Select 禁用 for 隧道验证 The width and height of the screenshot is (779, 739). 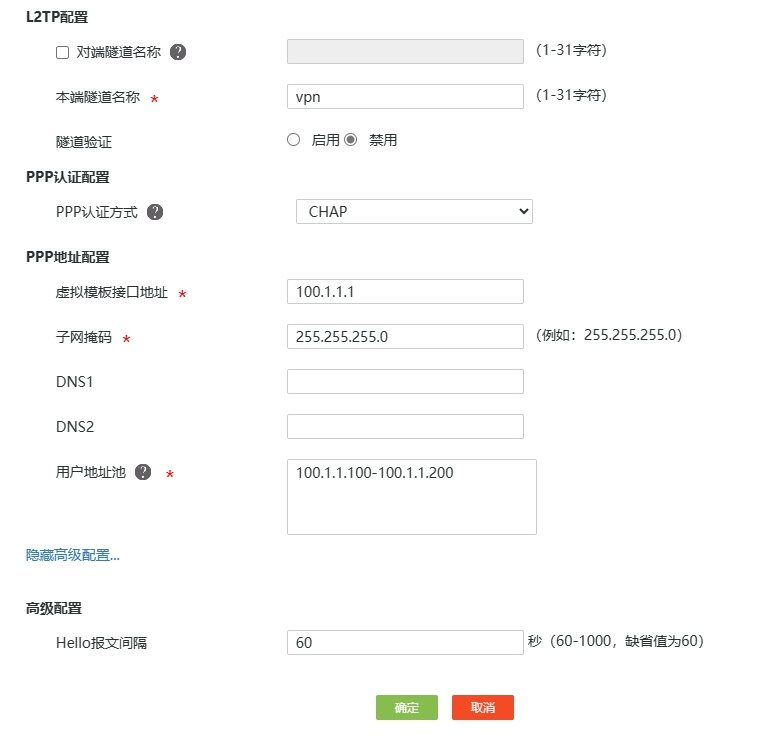point(351,140)
